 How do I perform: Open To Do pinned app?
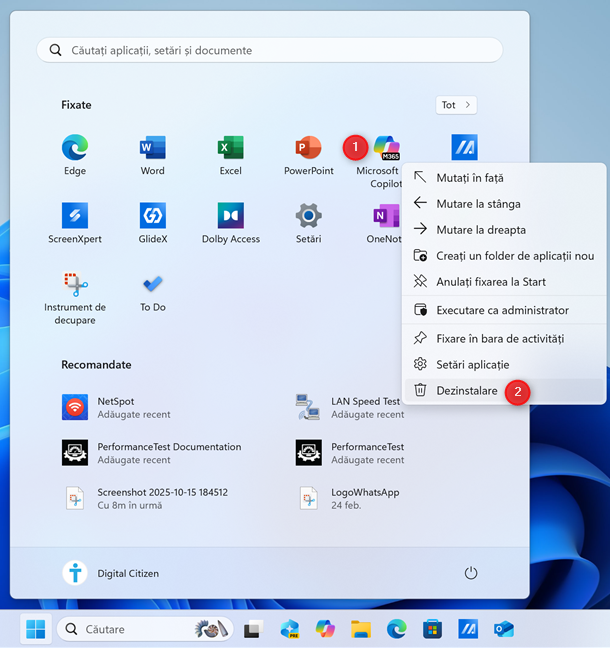152,293
